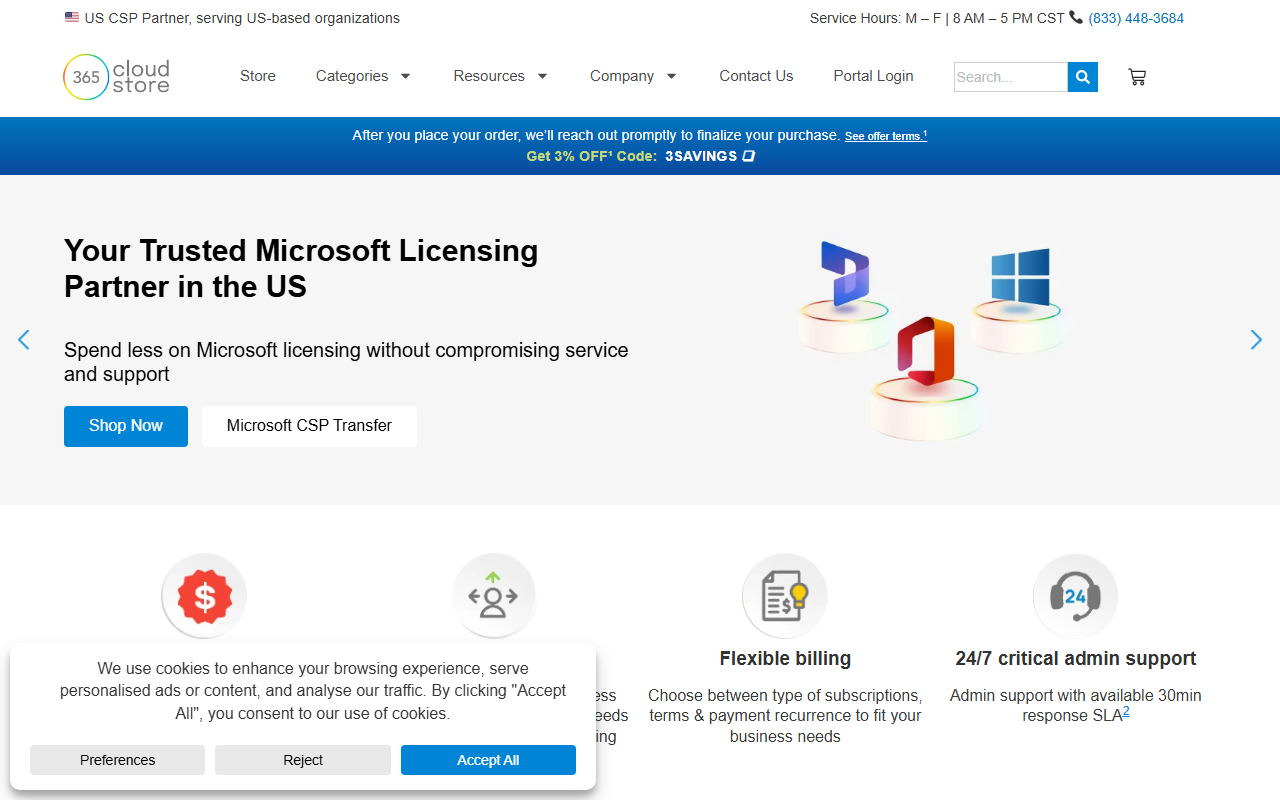
Task: Click the Service Hours text
Action: pos(937,18)
